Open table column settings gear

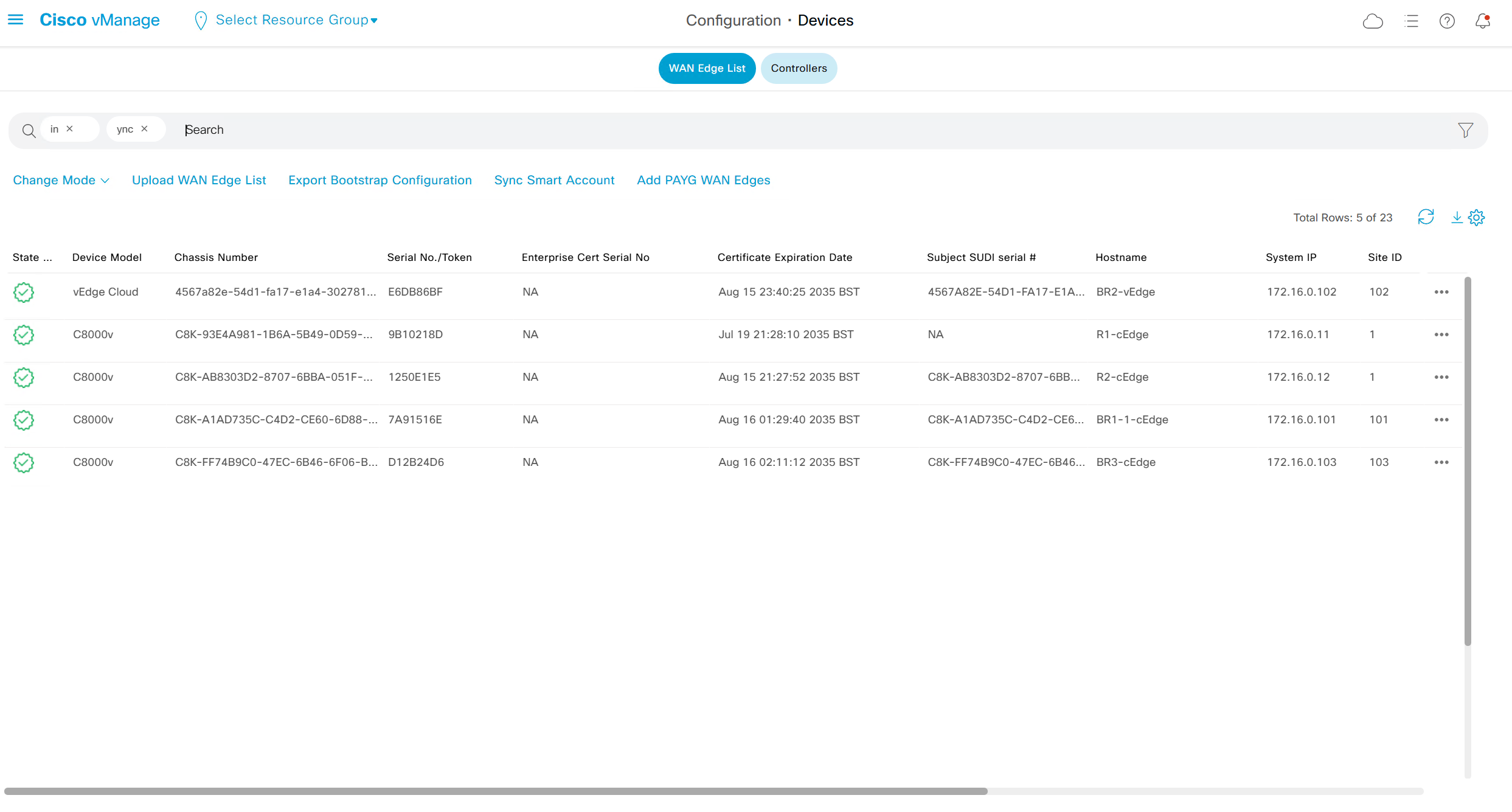click(x=1477, y=217)
